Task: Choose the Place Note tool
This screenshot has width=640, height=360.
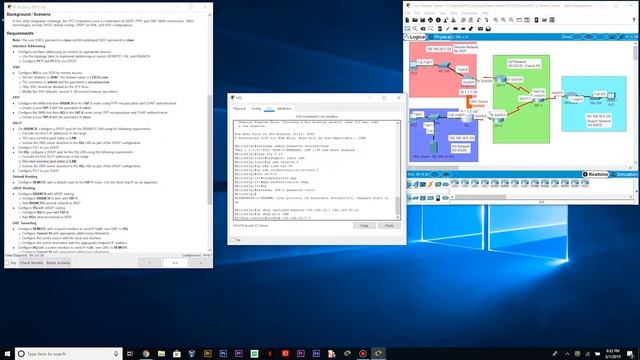Action: (440, 29)
